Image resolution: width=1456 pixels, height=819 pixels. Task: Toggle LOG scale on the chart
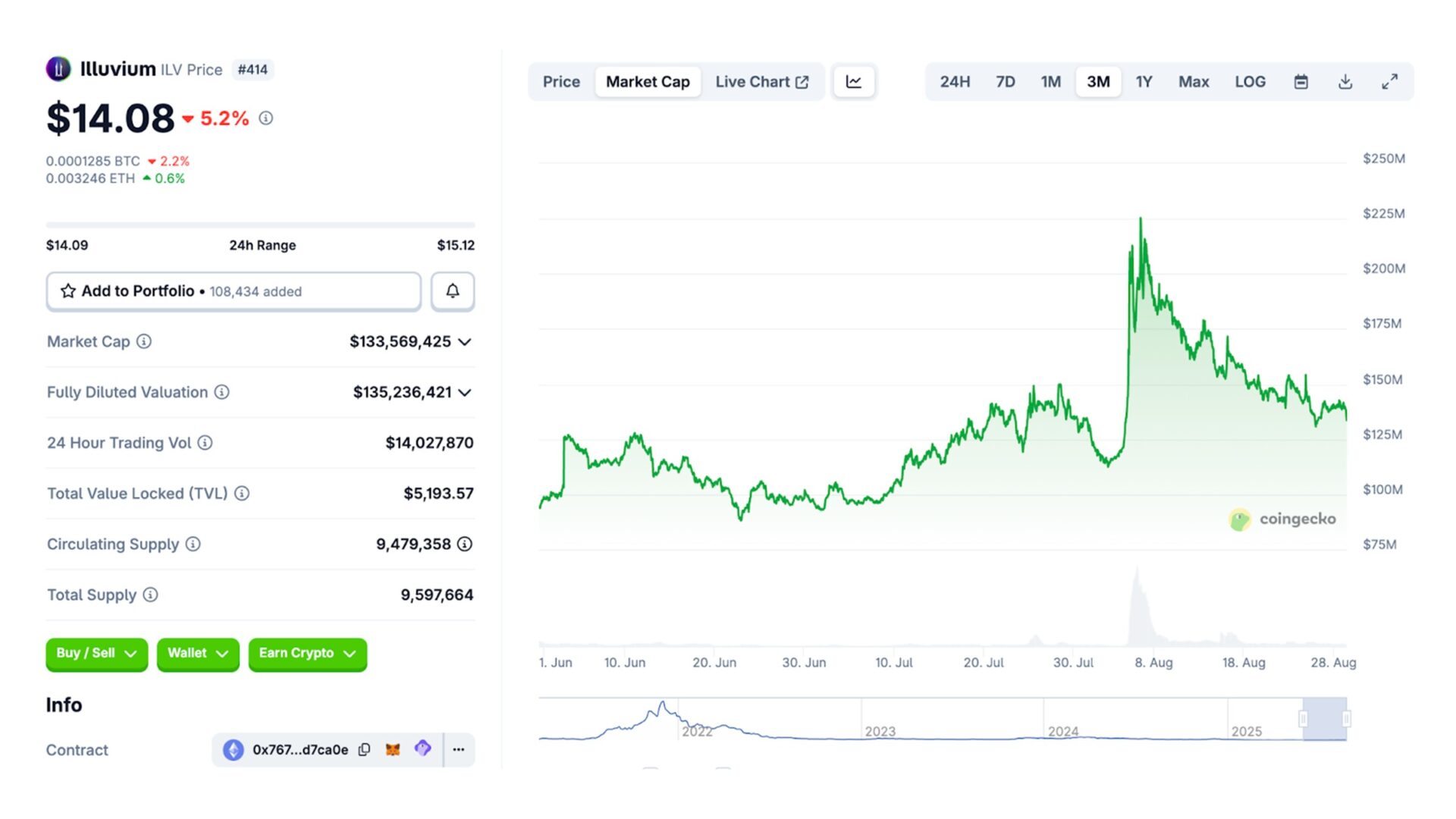[x=1250, y=82]
